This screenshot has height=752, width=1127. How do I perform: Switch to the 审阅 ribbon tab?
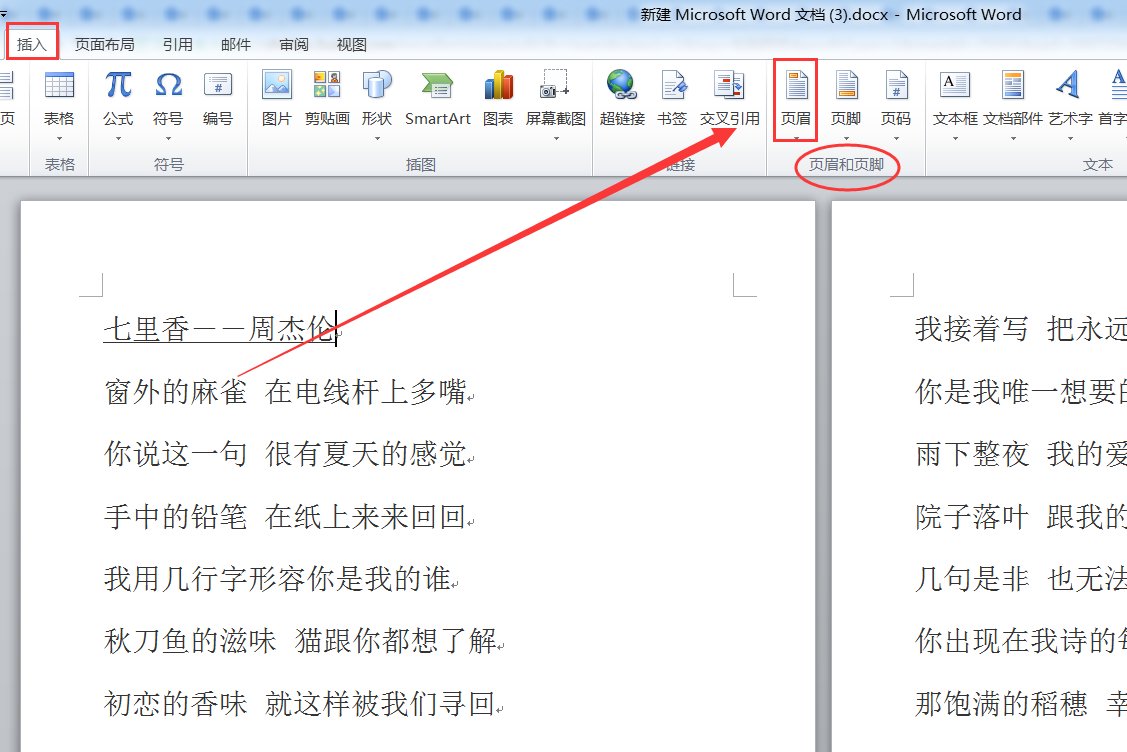click(294, 44)
